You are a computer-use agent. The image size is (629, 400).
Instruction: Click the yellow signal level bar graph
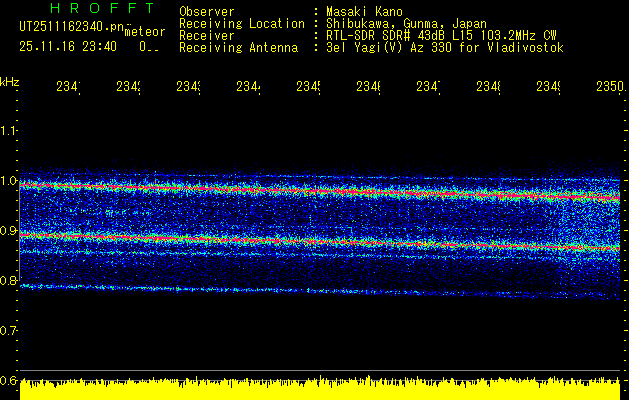[320, 389]
